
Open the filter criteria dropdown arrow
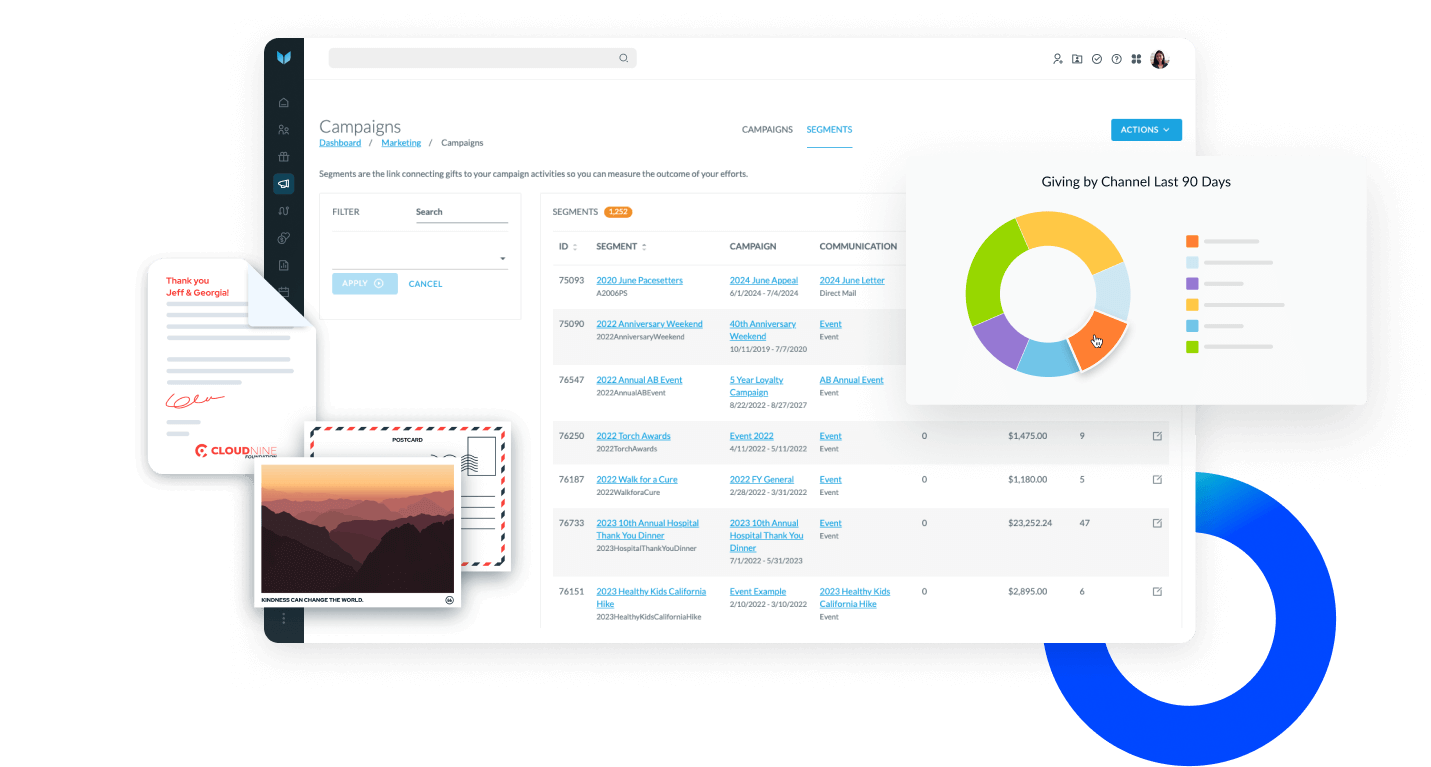click(x=502, y=259)
